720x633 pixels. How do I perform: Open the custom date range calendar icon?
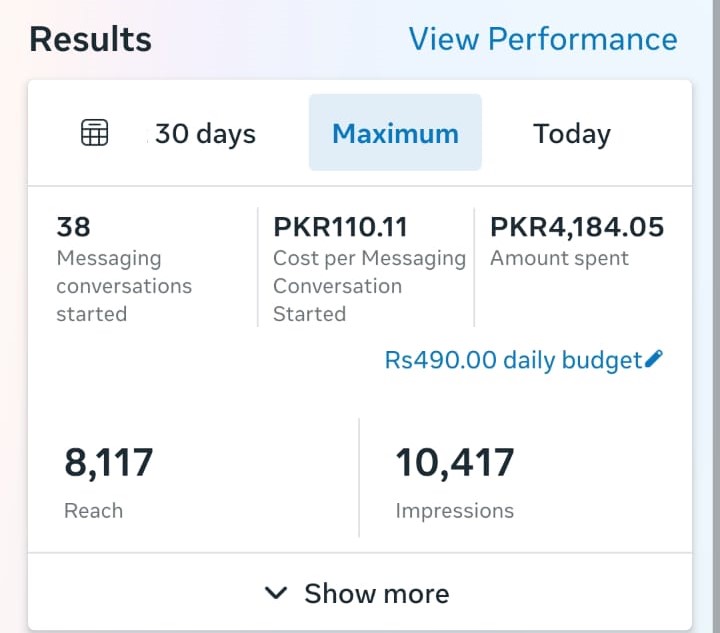pos(94,133)
